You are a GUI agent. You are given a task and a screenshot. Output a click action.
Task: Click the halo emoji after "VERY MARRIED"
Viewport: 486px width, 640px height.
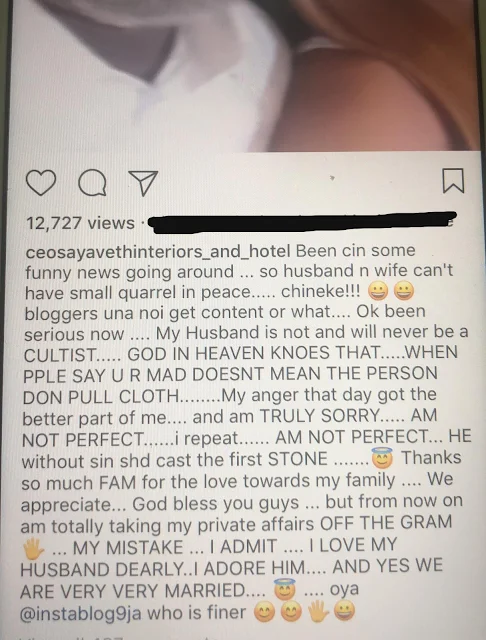(x=285, y=589)
